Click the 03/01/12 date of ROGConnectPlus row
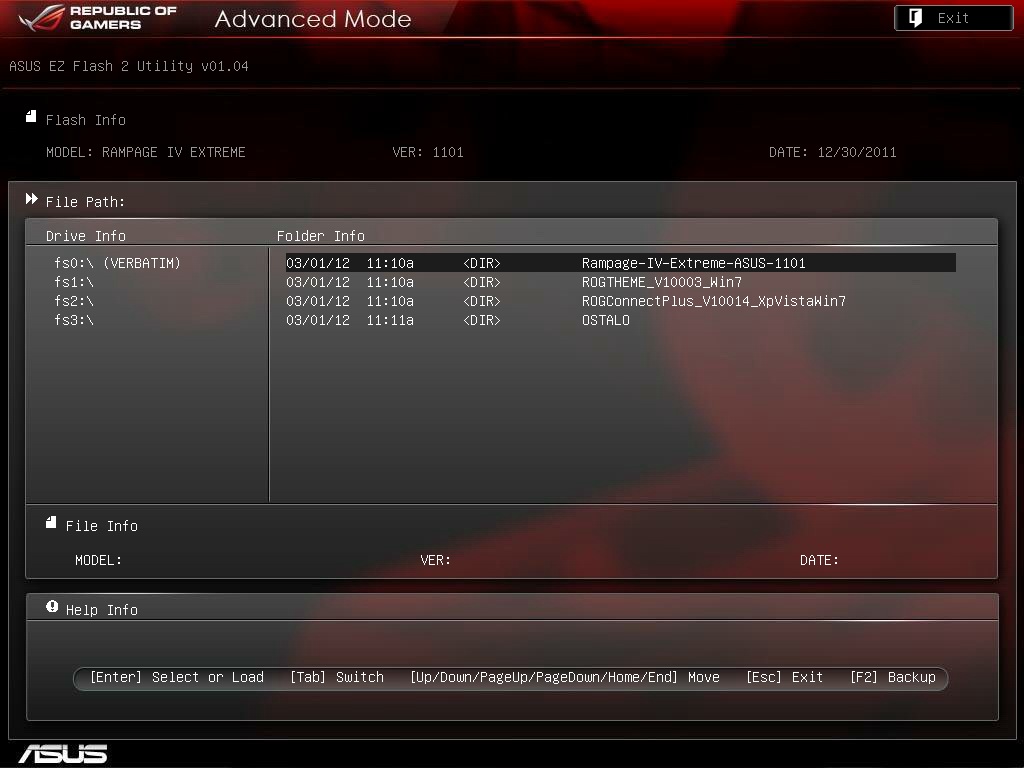 click(x=318, y=301)
